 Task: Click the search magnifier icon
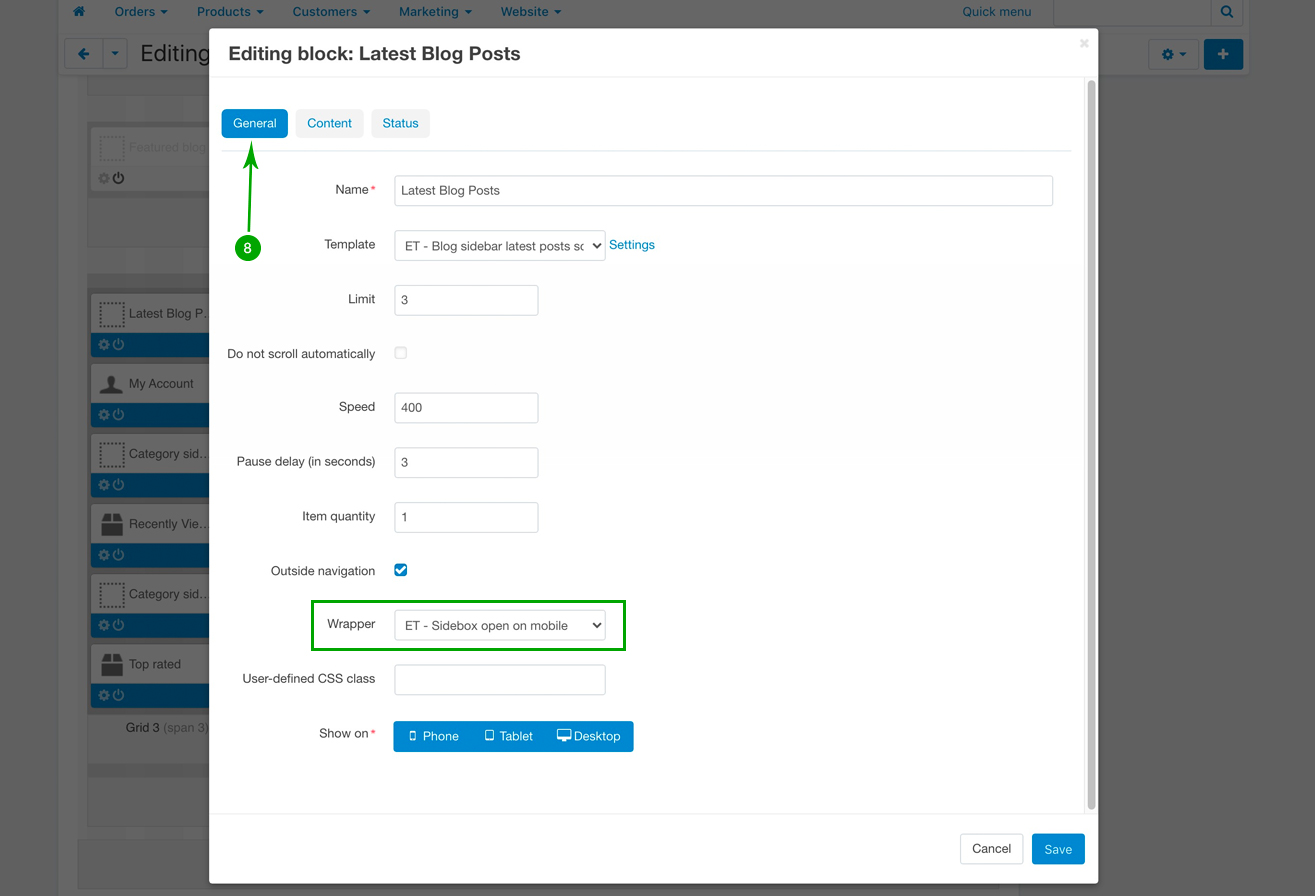(x=1226, y=12)
